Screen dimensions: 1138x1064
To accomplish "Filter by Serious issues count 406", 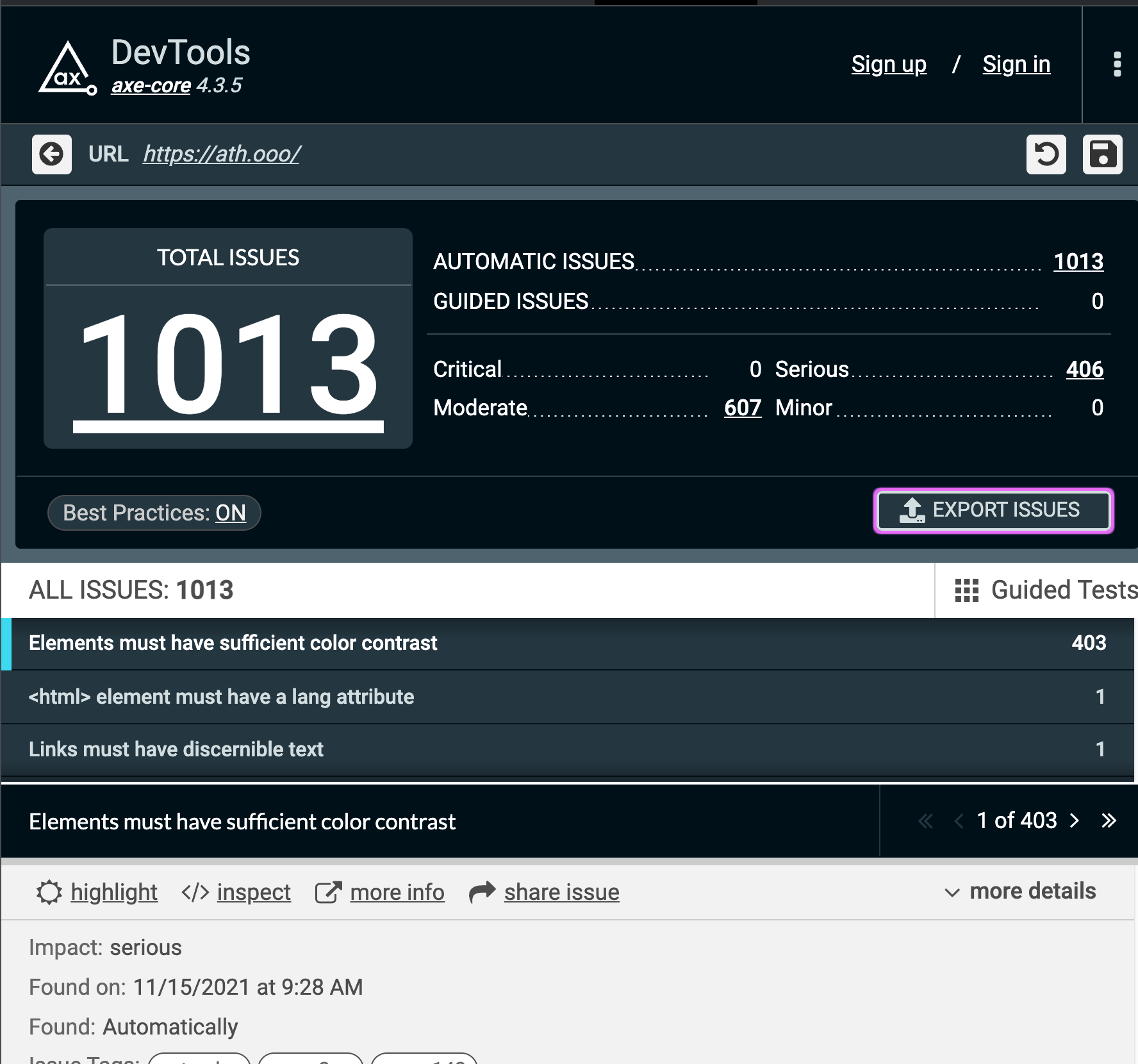I will 1085,369.
